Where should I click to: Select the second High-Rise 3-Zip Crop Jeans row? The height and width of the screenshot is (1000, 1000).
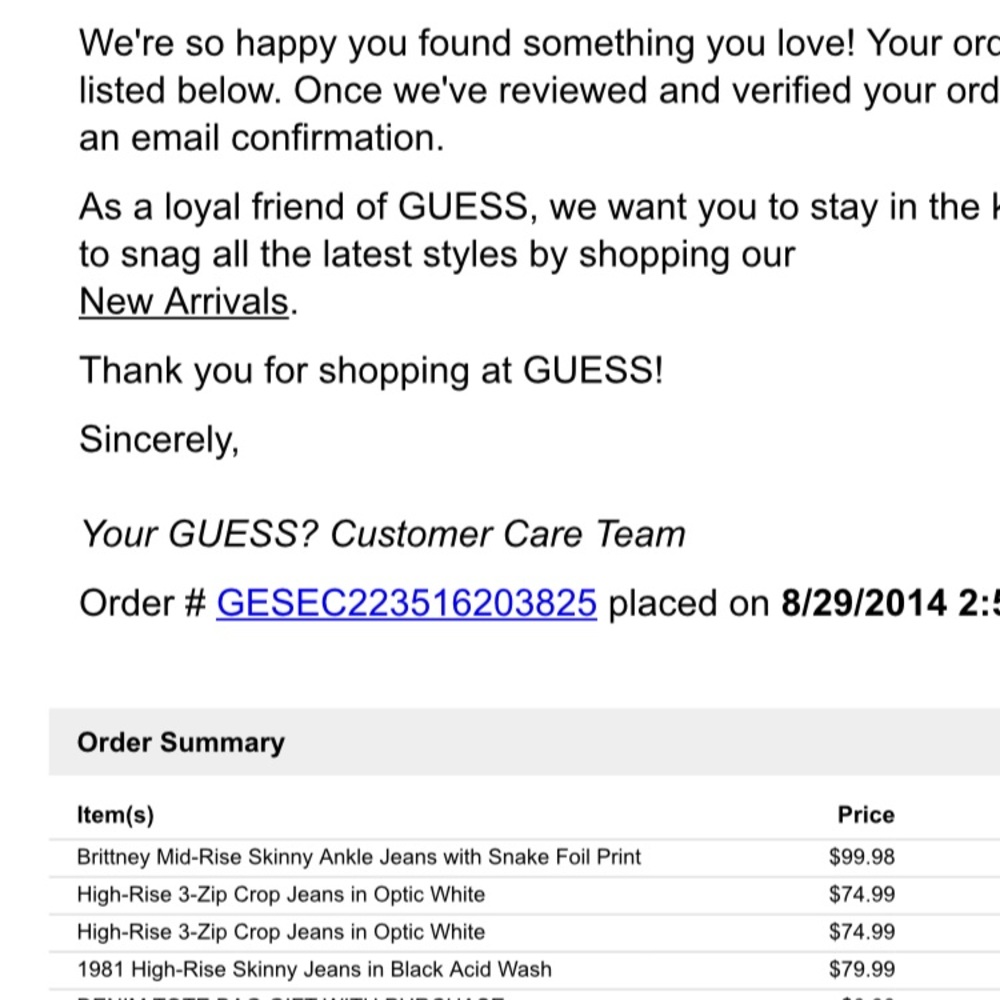tap(281, 932)
